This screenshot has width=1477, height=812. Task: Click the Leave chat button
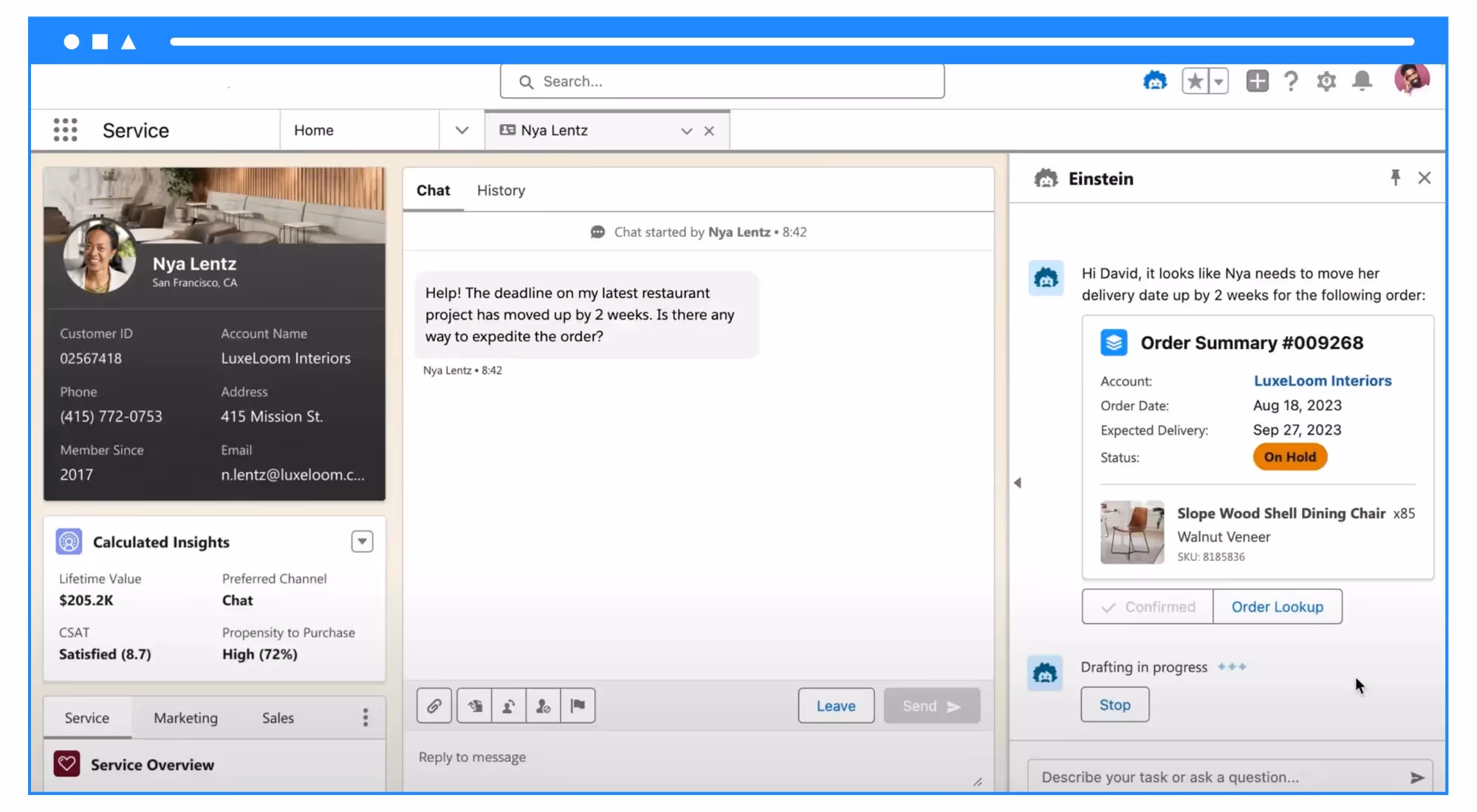click(836, 706)
